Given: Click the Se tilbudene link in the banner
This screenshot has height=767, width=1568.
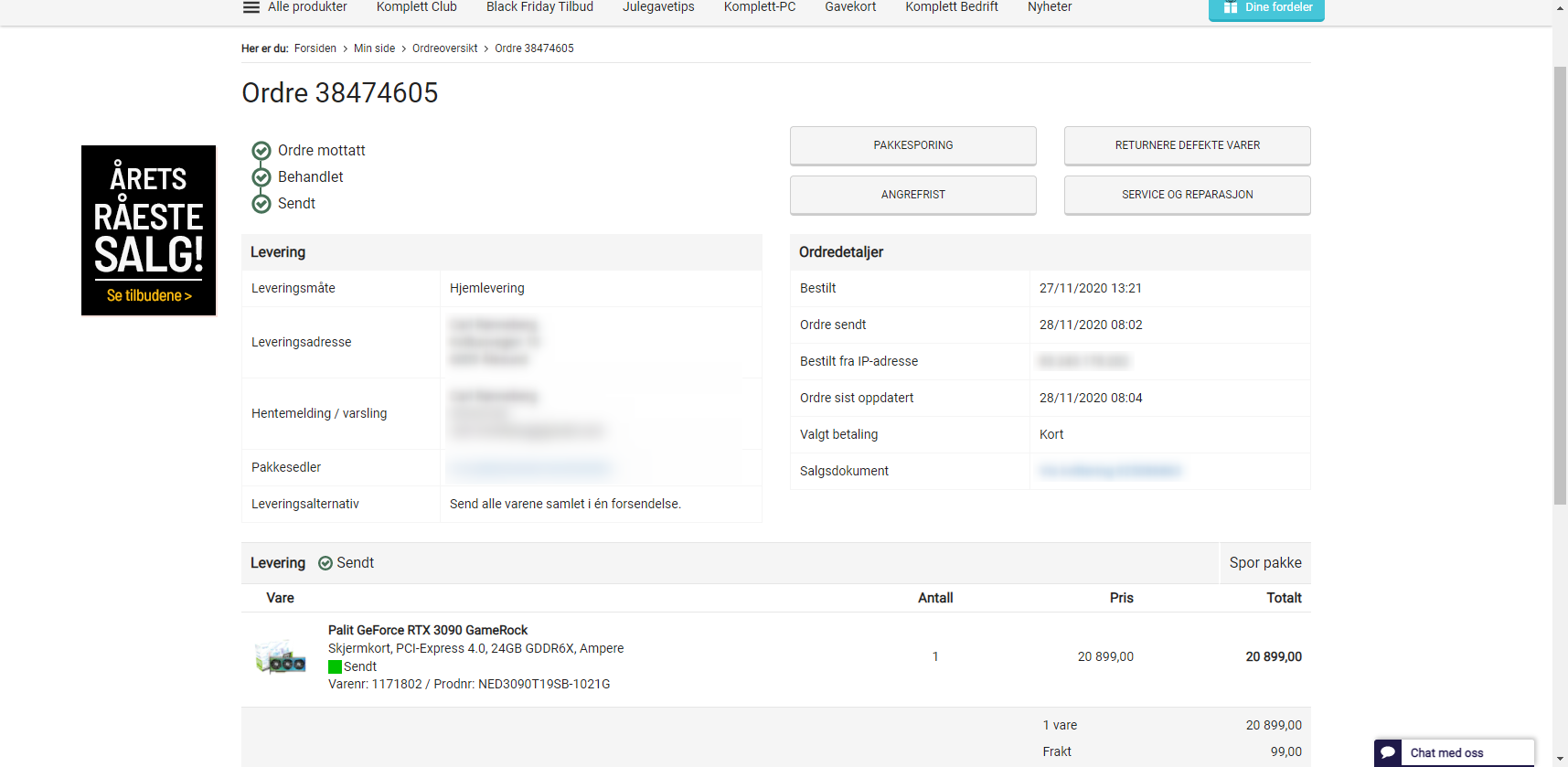Looking at the screenshot, I should (149, 295).
